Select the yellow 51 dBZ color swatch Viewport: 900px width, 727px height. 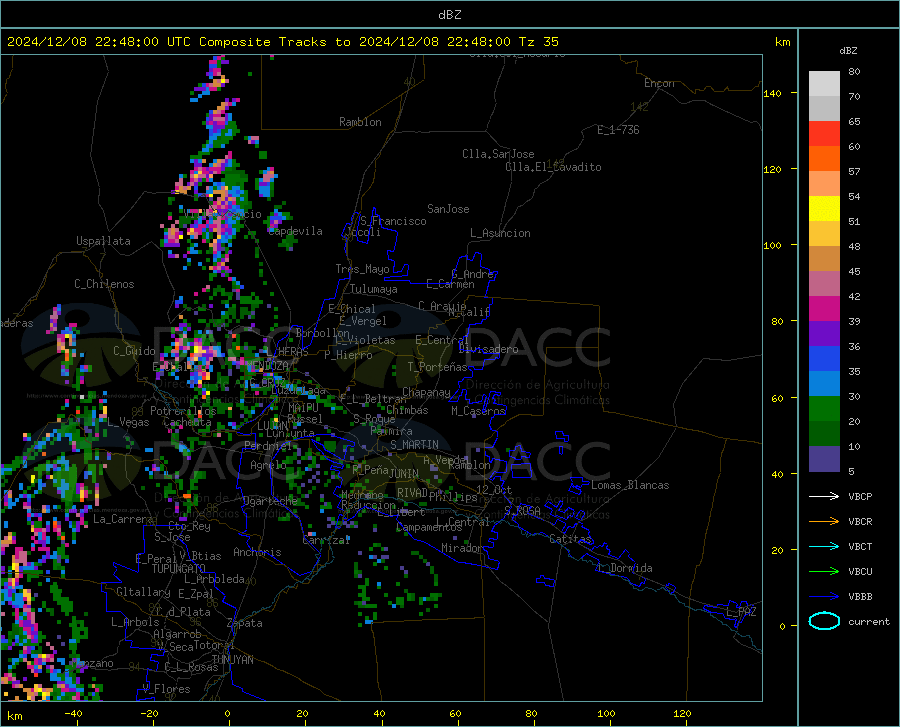coord(824,209)
